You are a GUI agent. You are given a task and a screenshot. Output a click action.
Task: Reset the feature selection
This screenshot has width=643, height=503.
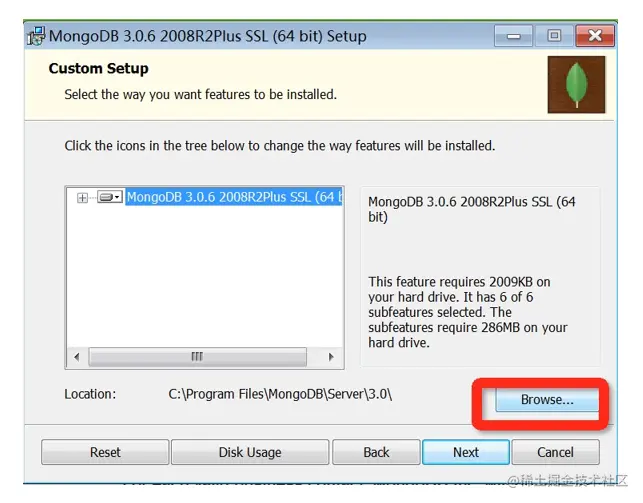[x=105, y=452]
